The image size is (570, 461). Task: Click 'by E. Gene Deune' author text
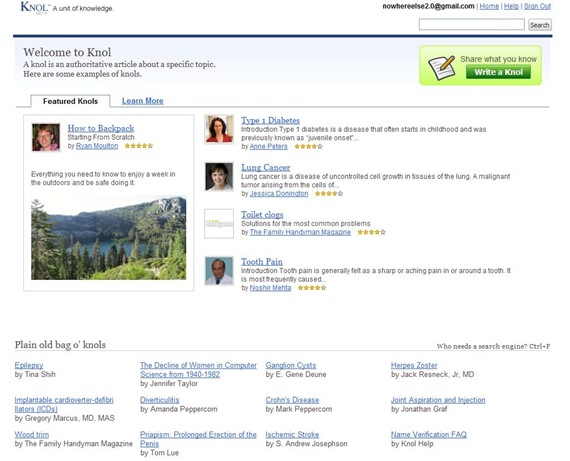296,374
